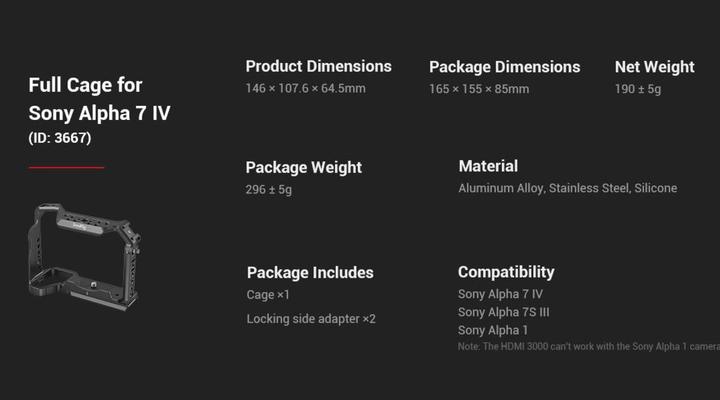Screen dimensions: 720x400
Task: Select the product ID 3667 text
Action: coord(59,138)
